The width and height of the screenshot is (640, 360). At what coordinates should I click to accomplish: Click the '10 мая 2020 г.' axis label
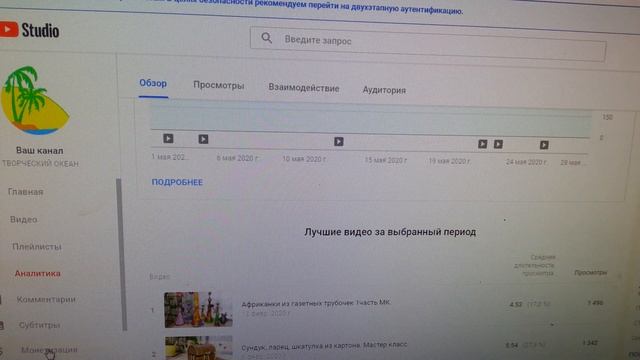(304, 159)
